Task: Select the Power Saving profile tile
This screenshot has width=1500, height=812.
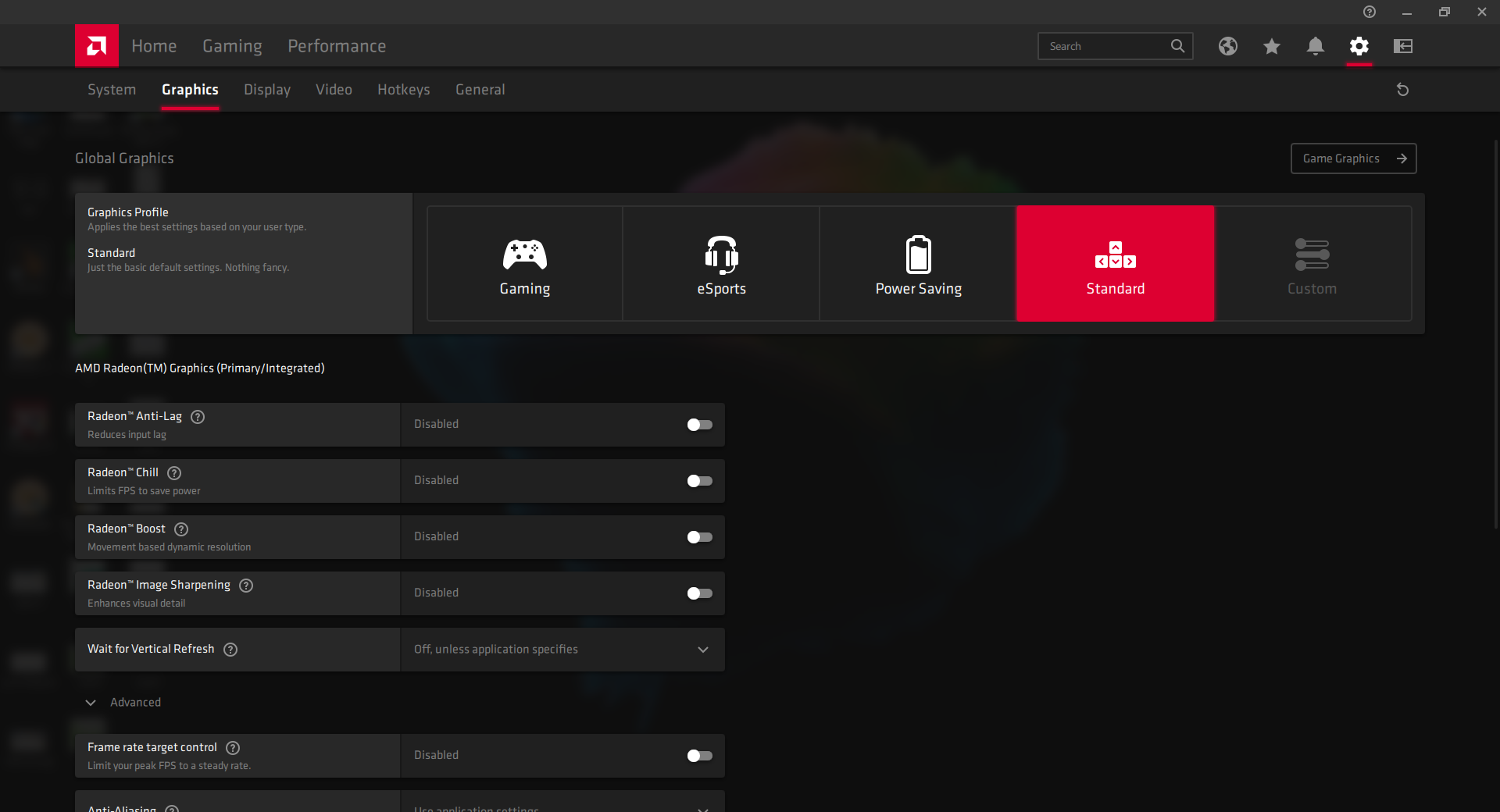Action: (919, 264)
